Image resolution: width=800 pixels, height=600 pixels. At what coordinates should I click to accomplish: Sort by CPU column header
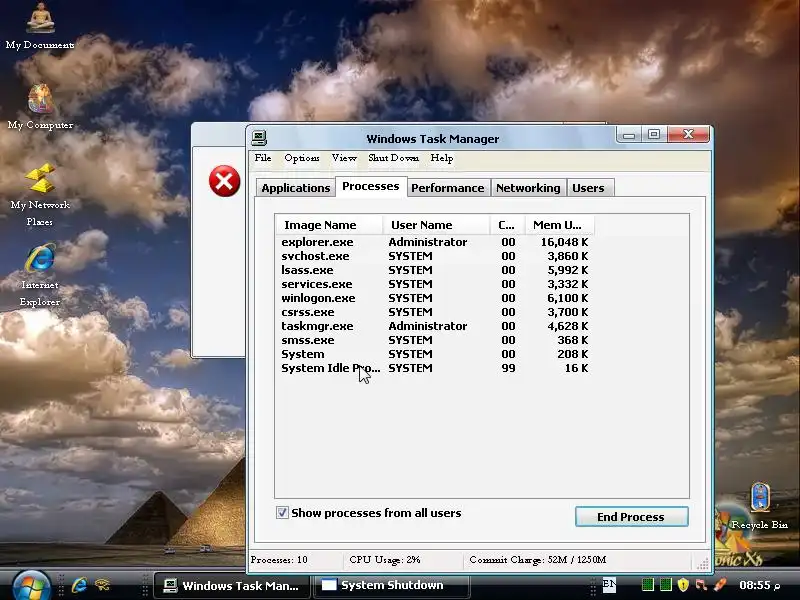tap(508, 225)
